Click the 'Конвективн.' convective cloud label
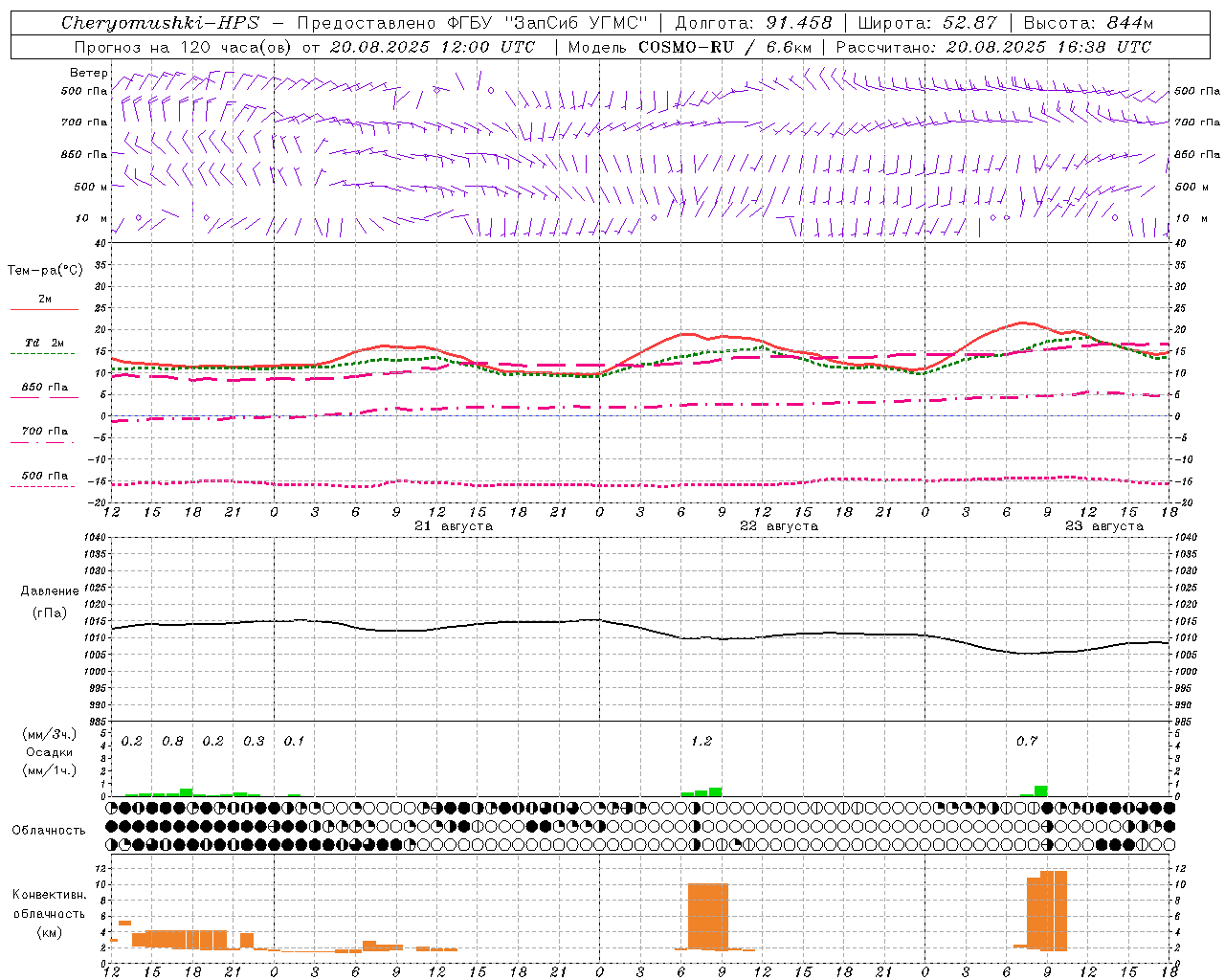1225x980 pixels. point(50,895)
